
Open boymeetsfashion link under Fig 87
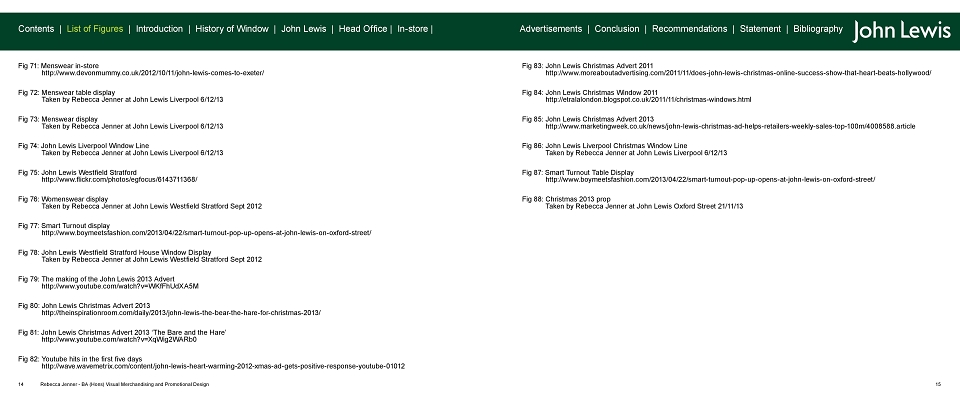click(710, 179)
